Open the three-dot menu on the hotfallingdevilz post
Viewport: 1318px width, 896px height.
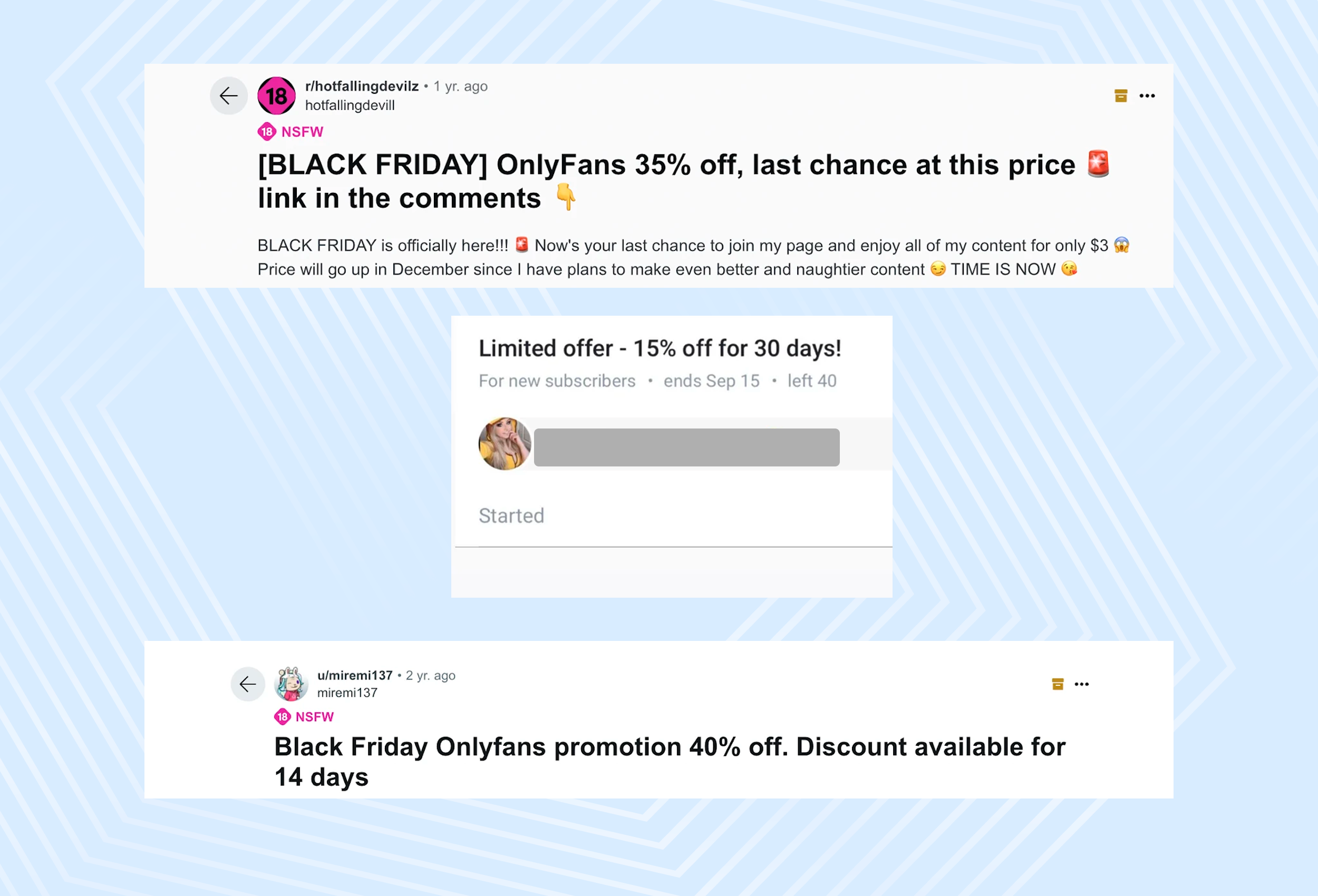1147,96
